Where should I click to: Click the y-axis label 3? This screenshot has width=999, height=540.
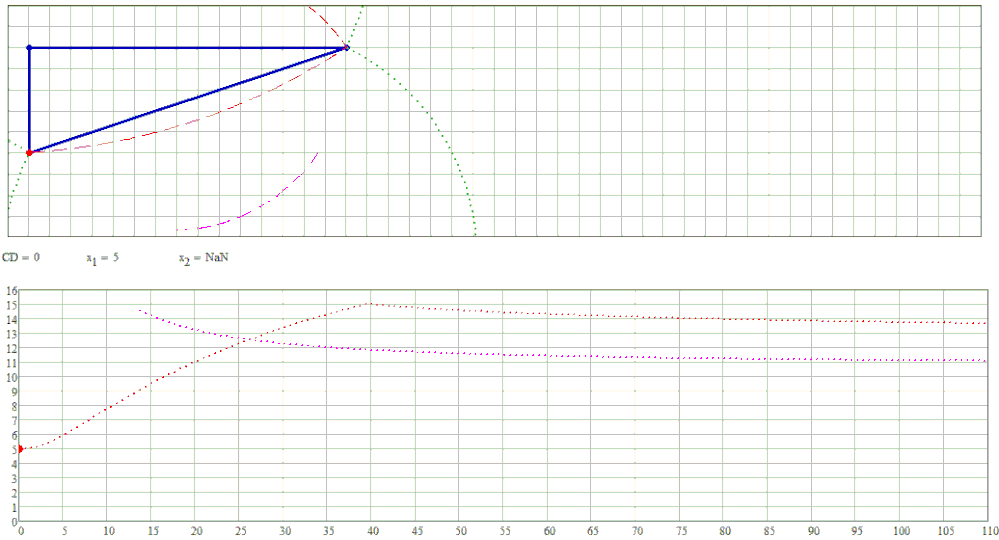[x=13, y=478]
